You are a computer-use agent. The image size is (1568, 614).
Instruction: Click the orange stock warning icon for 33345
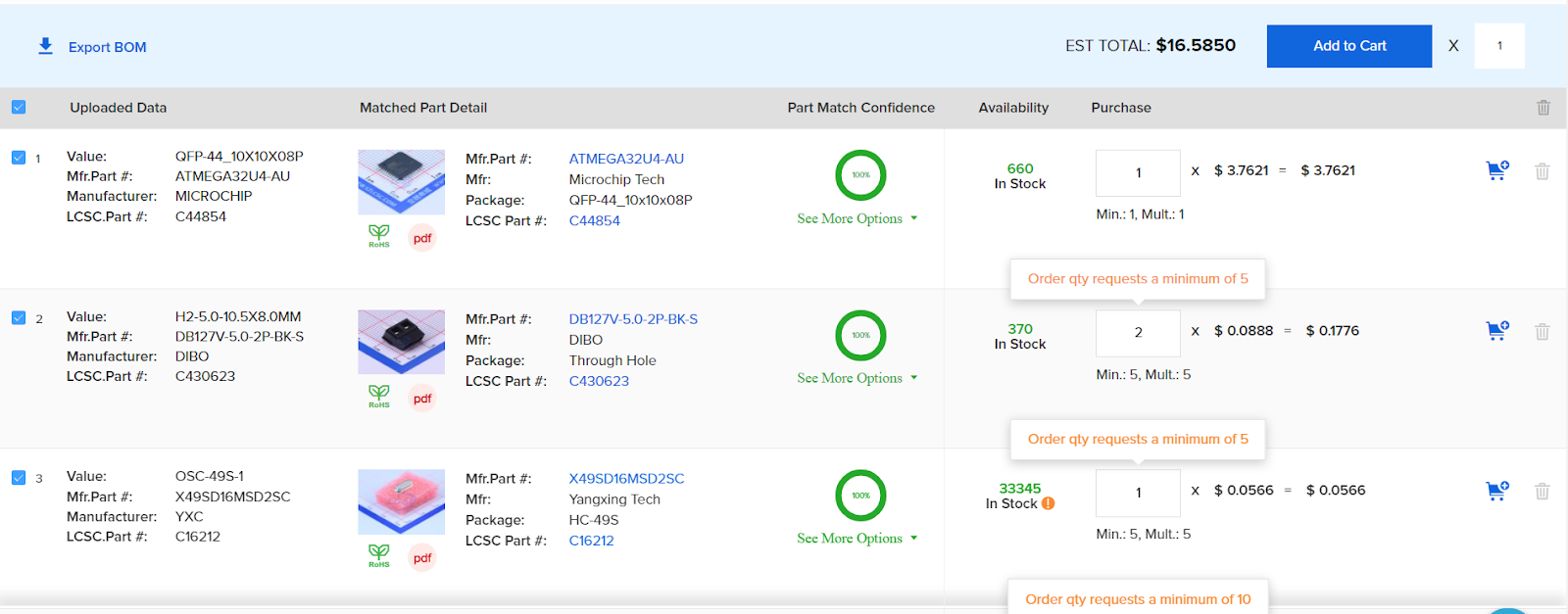pyautogui.click(x=1048, y=503)
